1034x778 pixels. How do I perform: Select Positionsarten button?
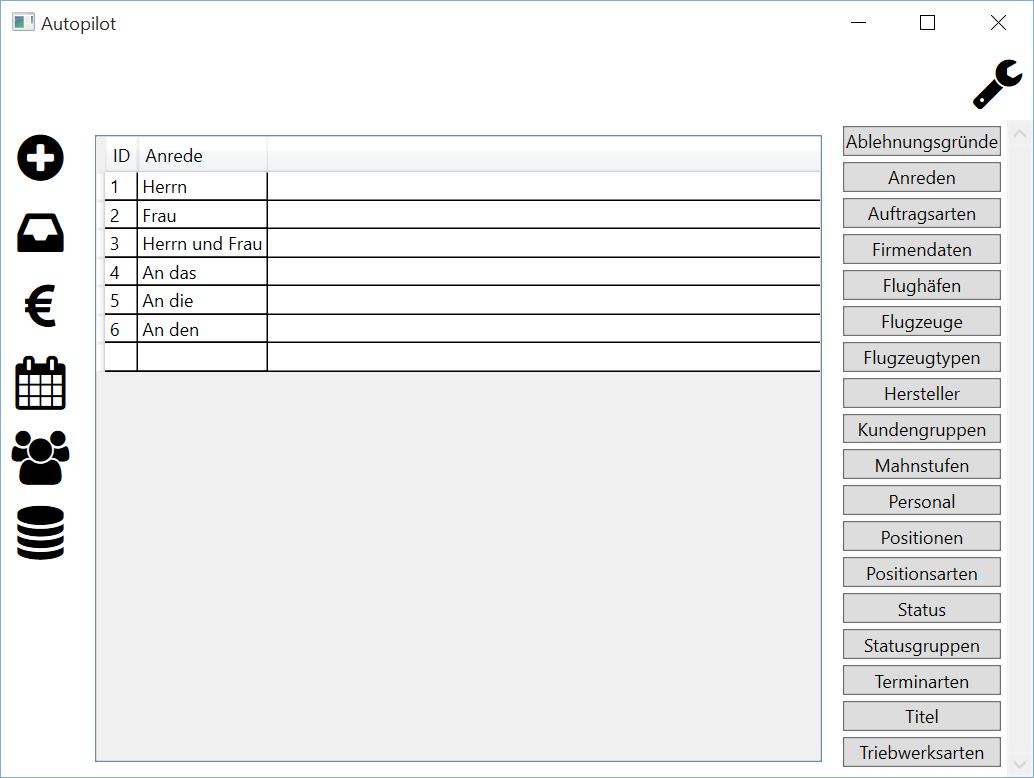click(921, 573)
